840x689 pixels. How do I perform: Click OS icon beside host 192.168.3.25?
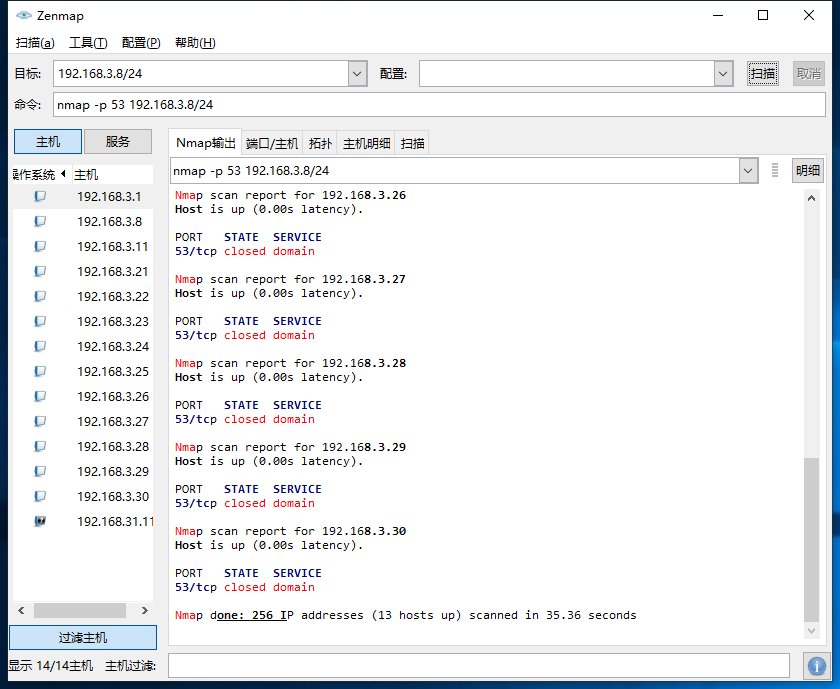pyautogui.click(x=40, y=371)
